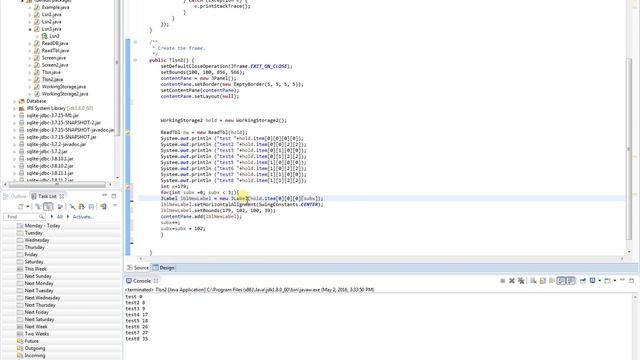The image size is (640, 360).
Task: Click the search magnifier in Find field
Action: pos(41,216)
